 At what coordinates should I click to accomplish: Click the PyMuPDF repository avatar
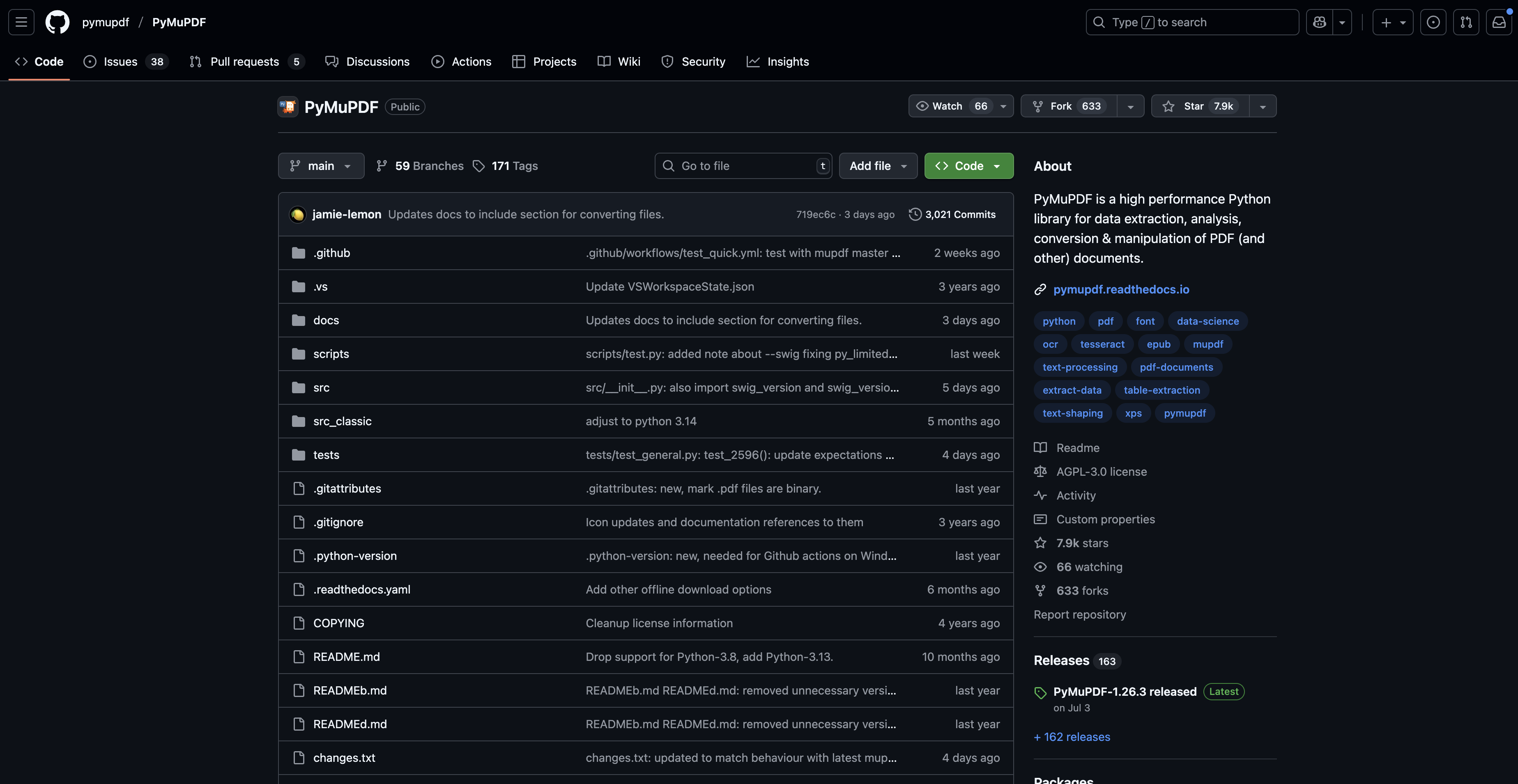point(288,107)
